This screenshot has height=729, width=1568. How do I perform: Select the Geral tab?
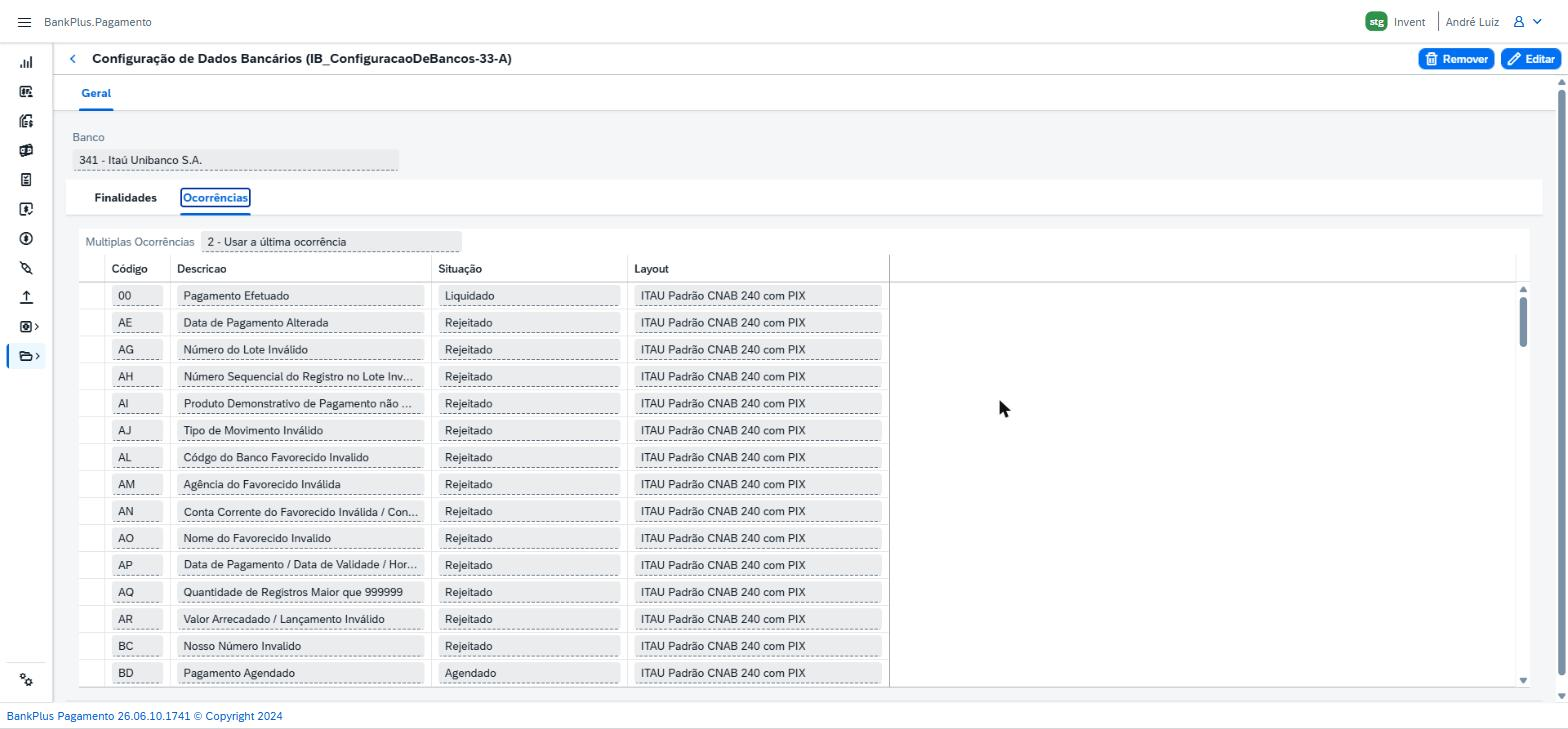point(96,93)
